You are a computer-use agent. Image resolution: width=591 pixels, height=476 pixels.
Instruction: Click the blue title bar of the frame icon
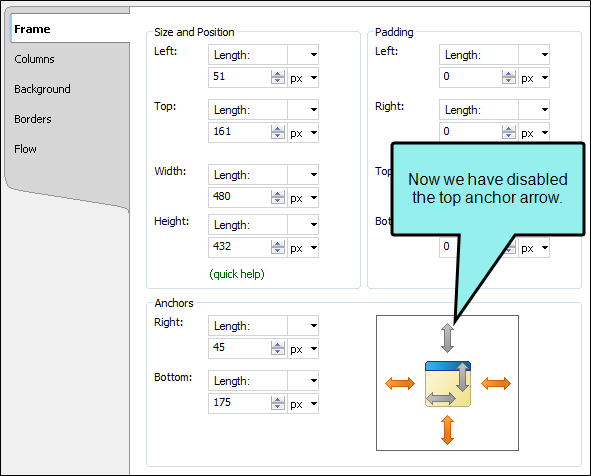click(x=448, y=366)
